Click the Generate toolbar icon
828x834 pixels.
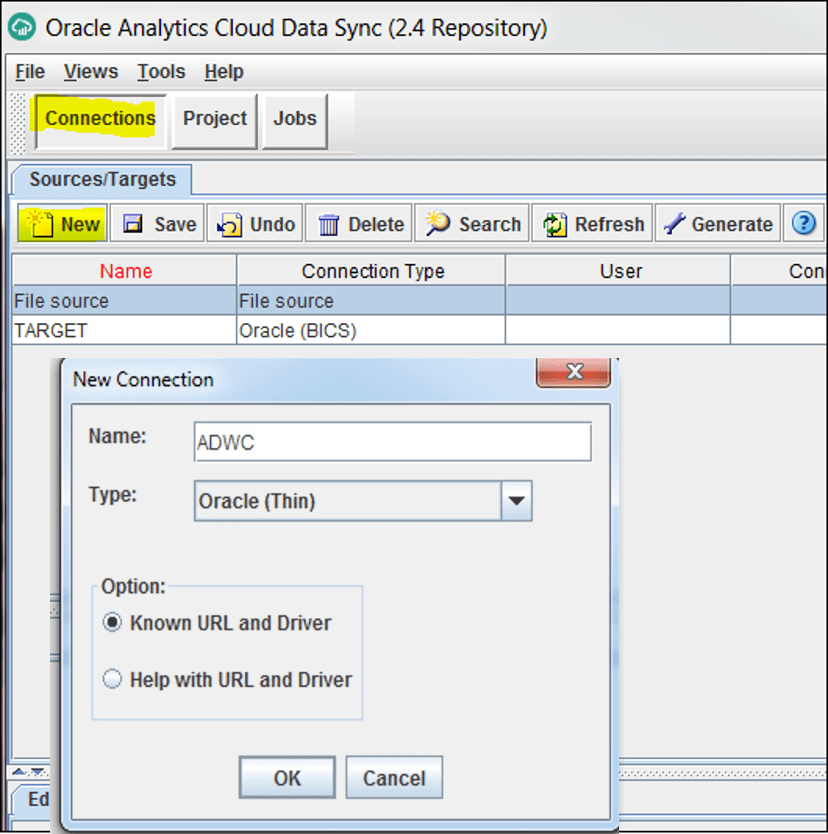click(717, 223)
